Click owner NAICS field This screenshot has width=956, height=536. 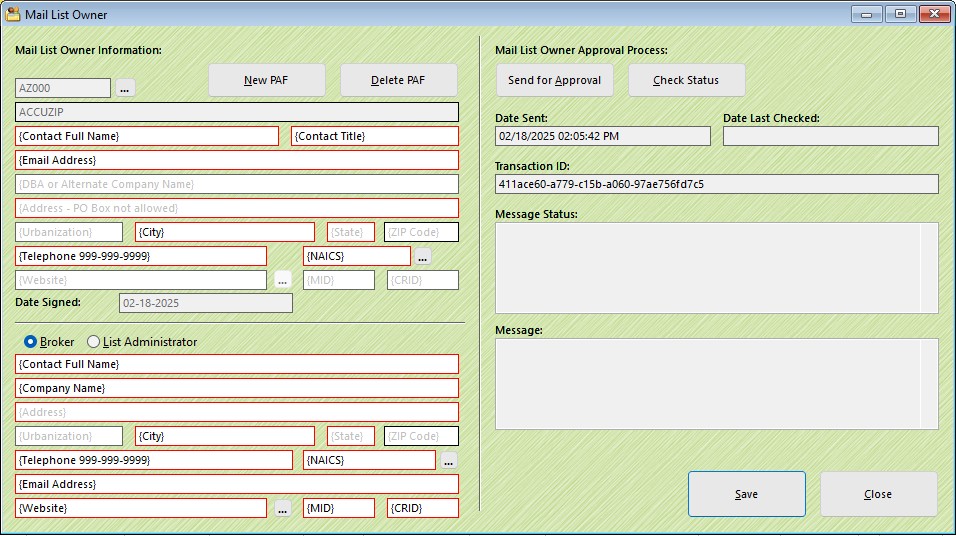(357, 256)
